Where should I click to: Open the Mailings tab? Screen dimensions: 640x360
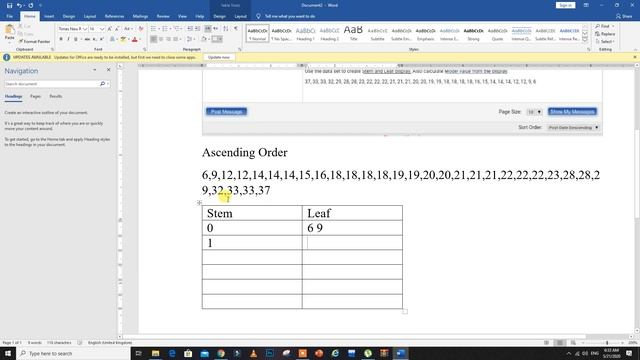pyautogui.click(x=140, y=16)
